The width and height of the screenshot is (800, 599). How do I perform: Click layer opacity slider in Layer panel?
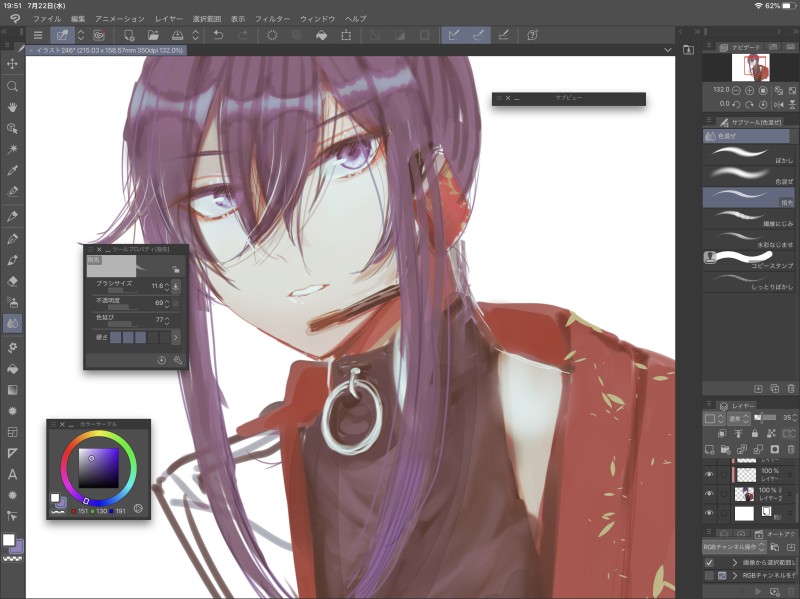(x=767, y=417)
